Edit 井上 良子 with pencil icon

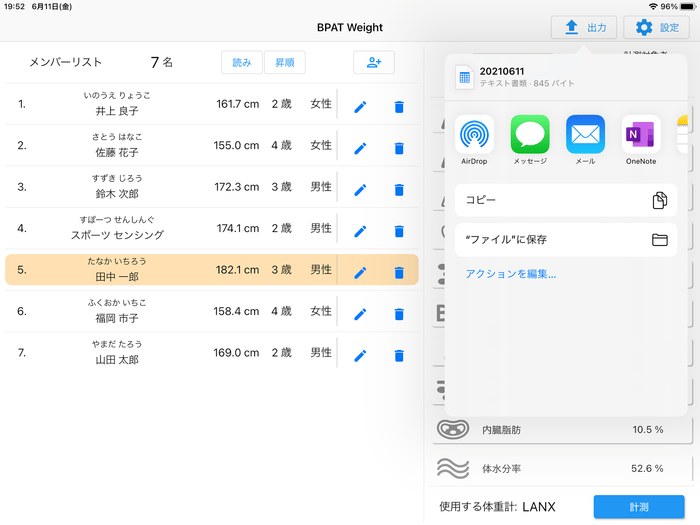pos(360,105)
